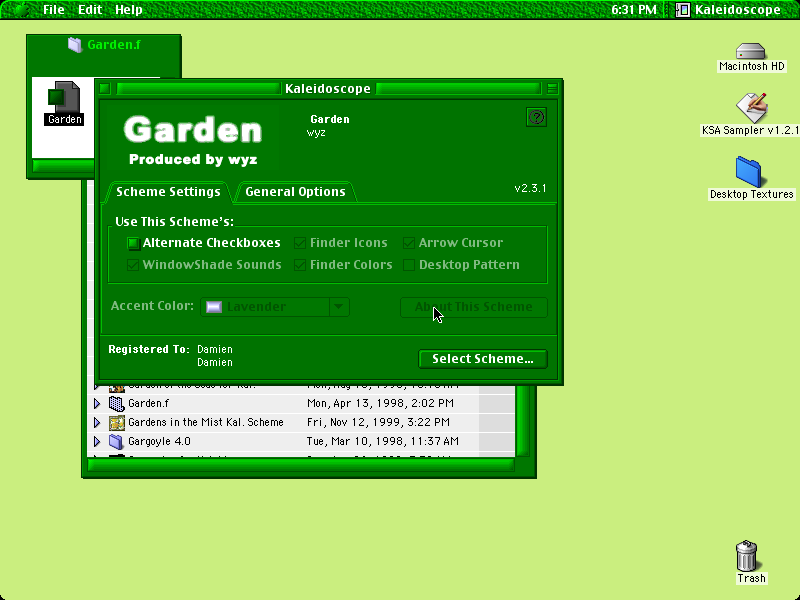The width and height of the screenshot is (800, 600).
Task: Switch to the Scheme Settings tab
Action: click(168, 192)
